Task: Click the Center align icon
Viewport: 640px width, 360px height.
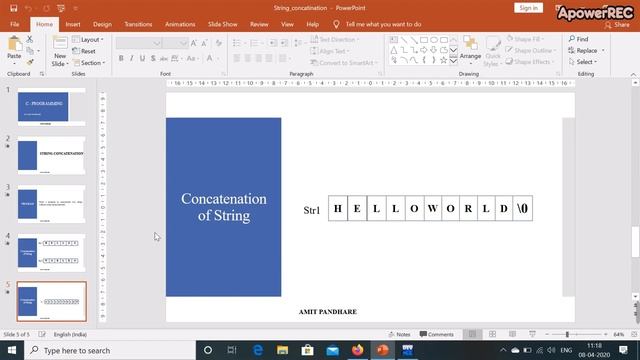Action: pyautogui.click(x=247, y=58)
